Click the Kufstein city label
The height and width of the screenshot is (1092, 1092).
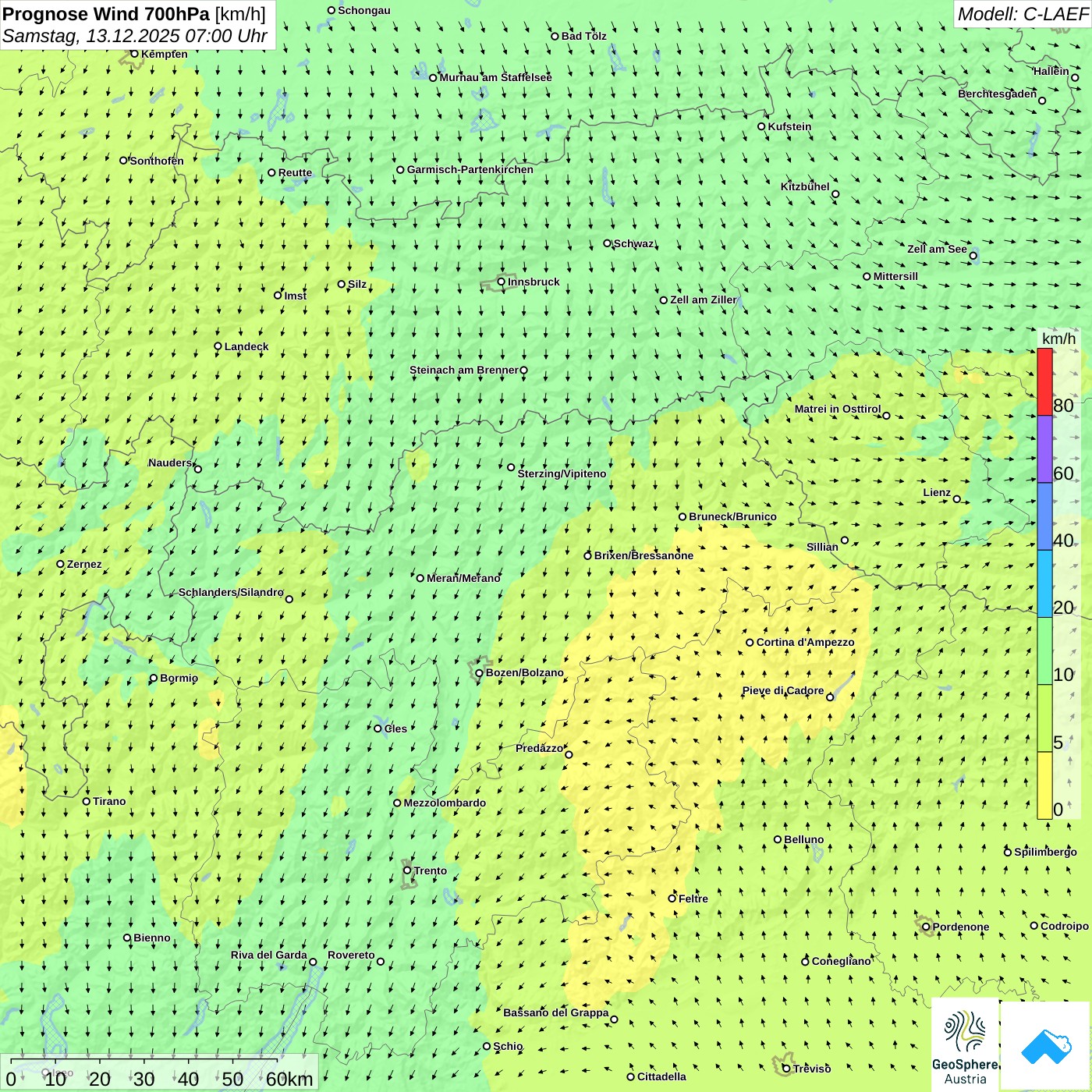point(789,126)
